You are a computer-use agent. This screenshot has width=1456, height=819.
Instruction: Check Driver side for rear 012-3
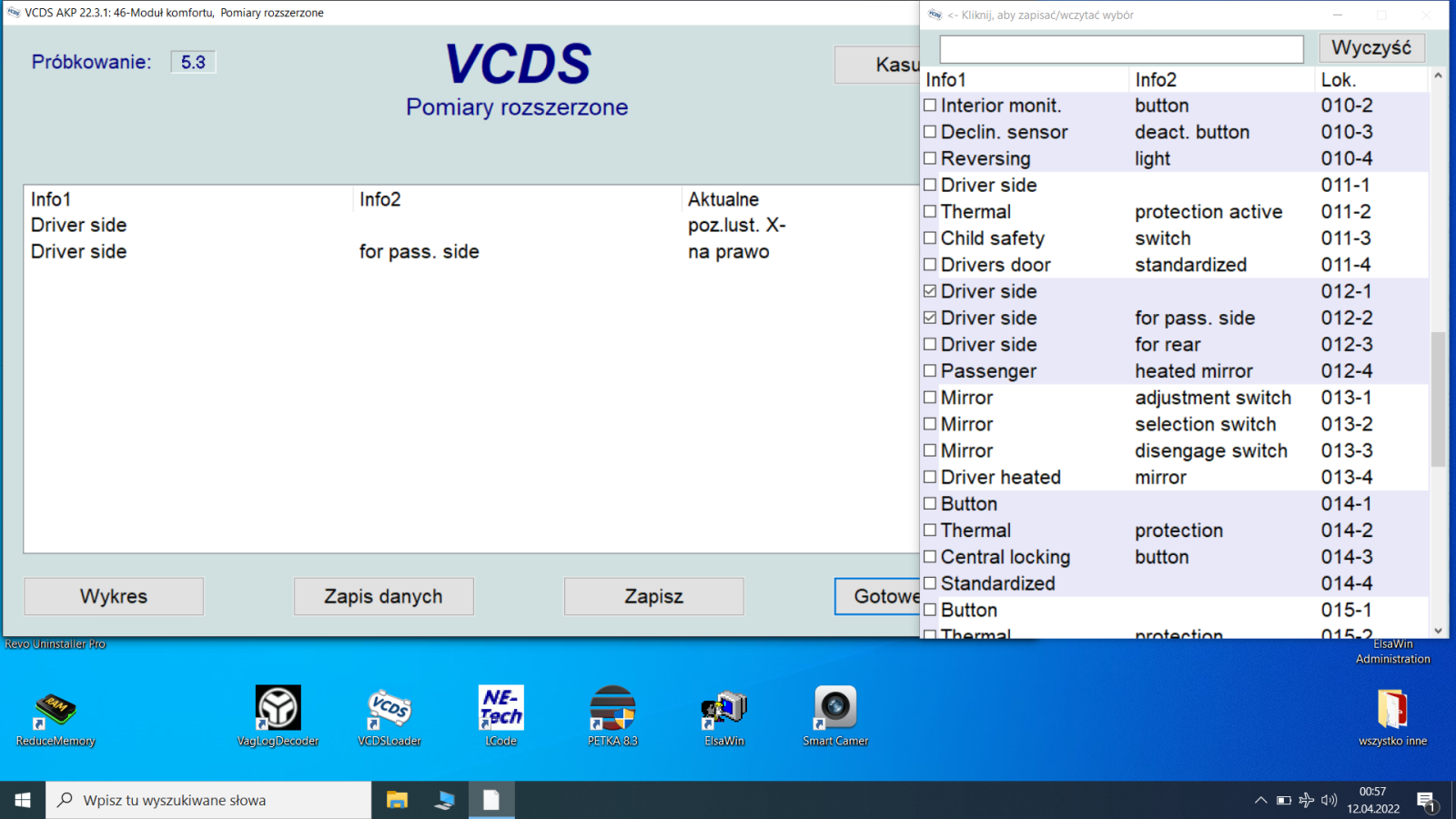930,344
